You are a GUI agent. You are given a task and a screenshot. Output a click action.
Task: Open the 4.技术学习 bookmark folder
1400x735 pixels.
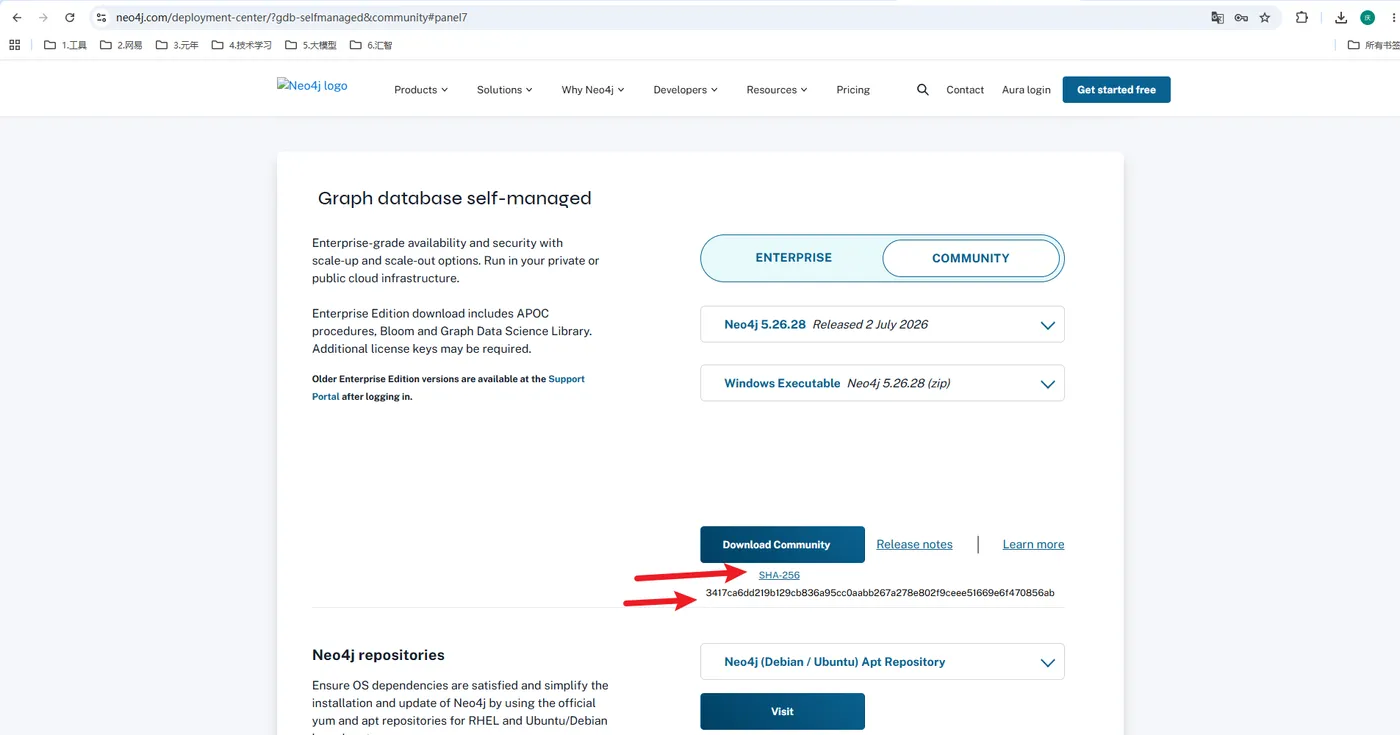(x=242, y=45)
